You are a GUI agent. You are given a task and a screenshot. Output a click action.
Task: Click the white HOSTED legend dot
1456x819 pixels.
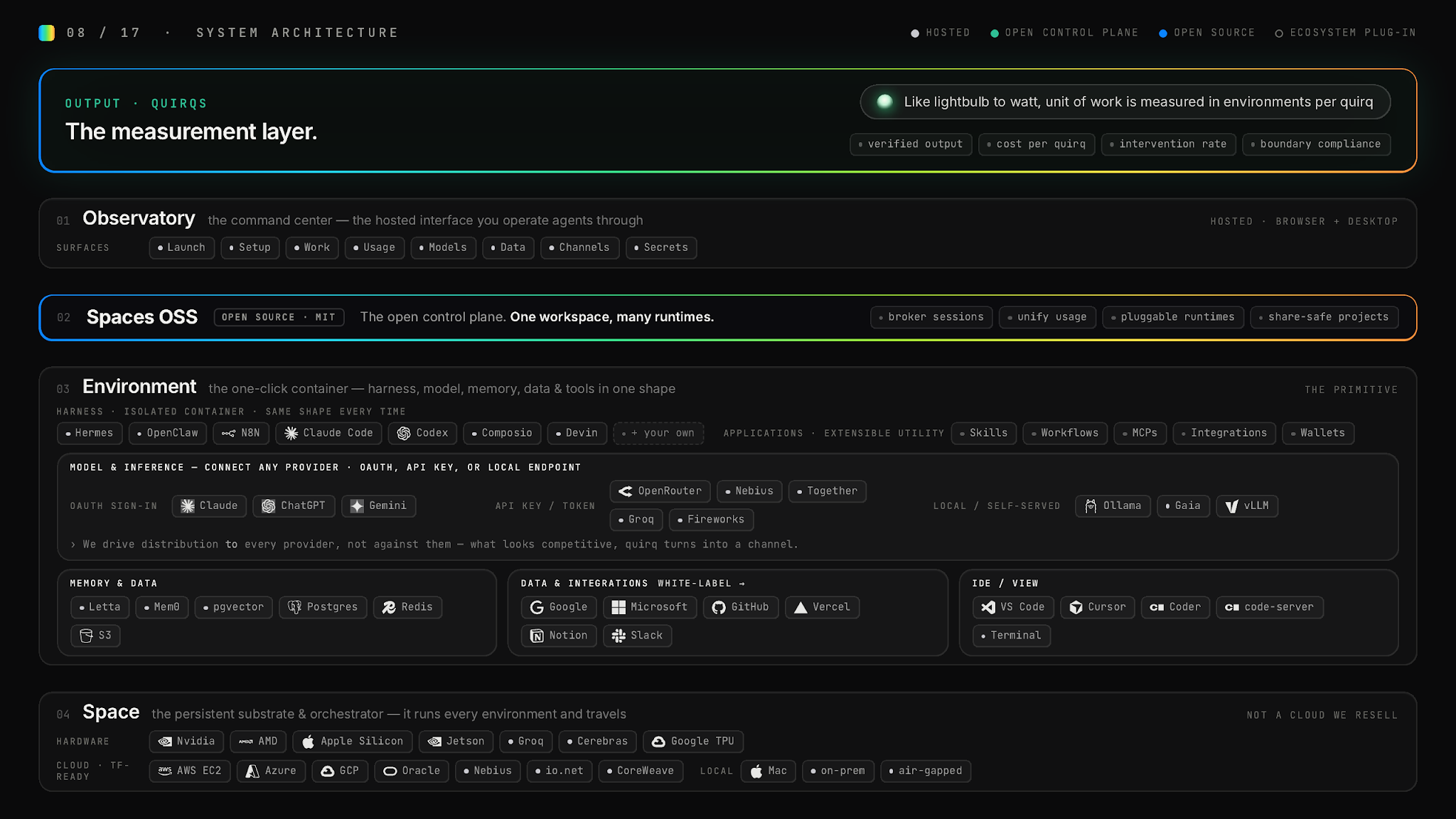click(x=915, y=33)
